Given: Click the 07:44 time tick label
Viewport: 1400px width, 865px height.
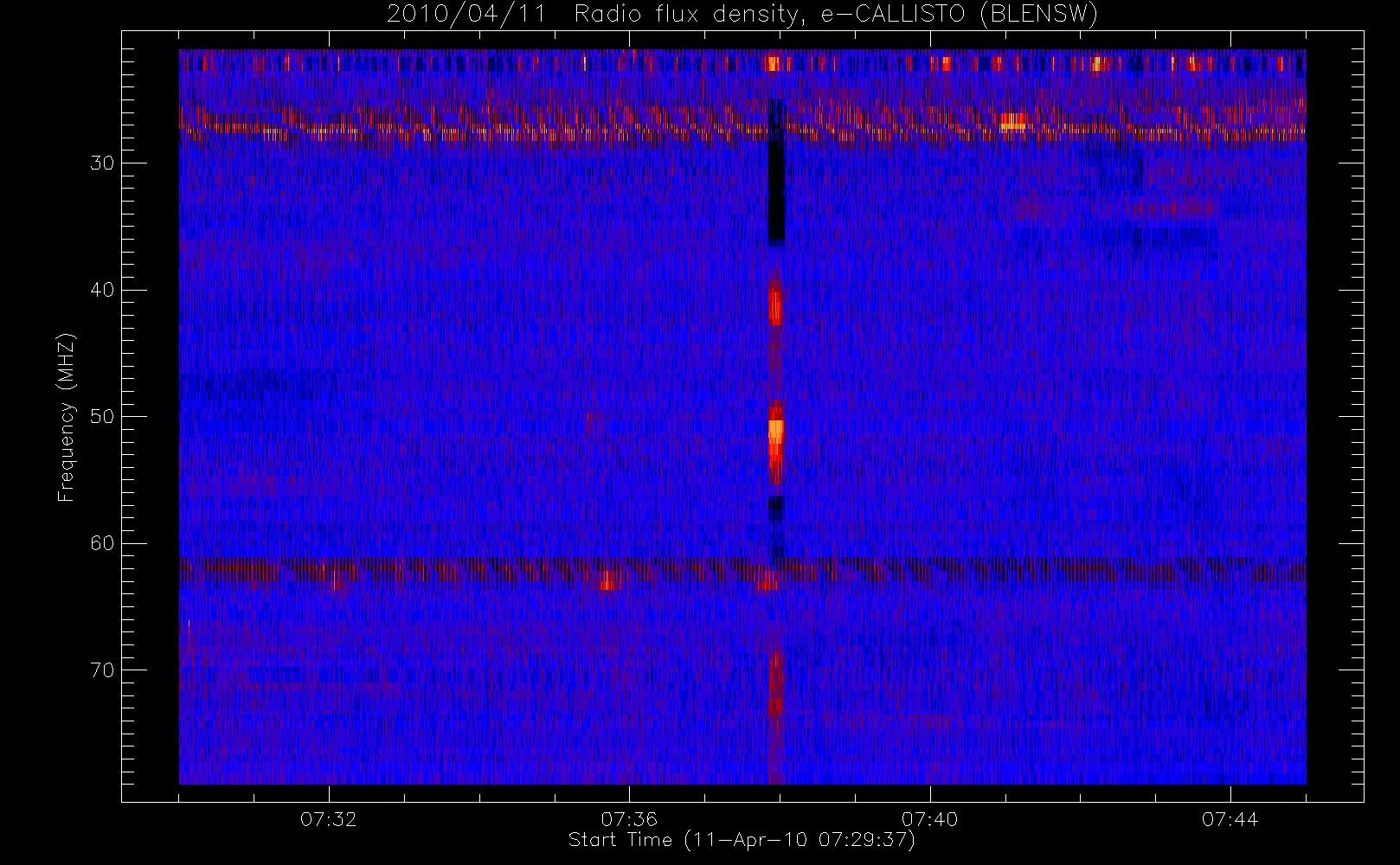Looking at the screenshot, I should point(1230,819).
